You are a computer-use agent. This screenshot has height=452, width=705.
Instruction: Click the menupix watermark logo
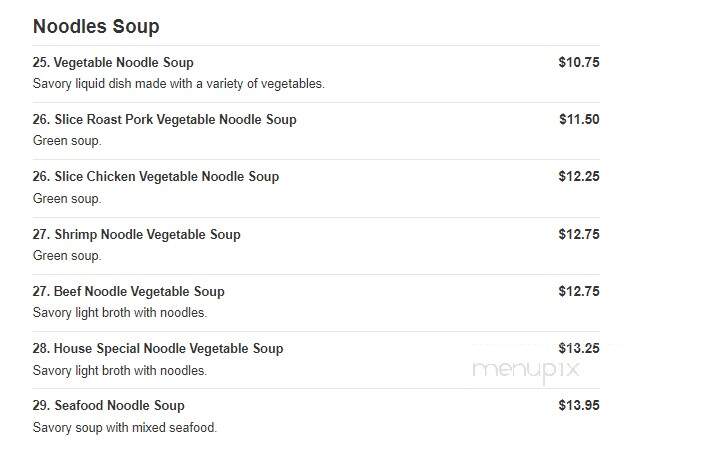point(526,371)
